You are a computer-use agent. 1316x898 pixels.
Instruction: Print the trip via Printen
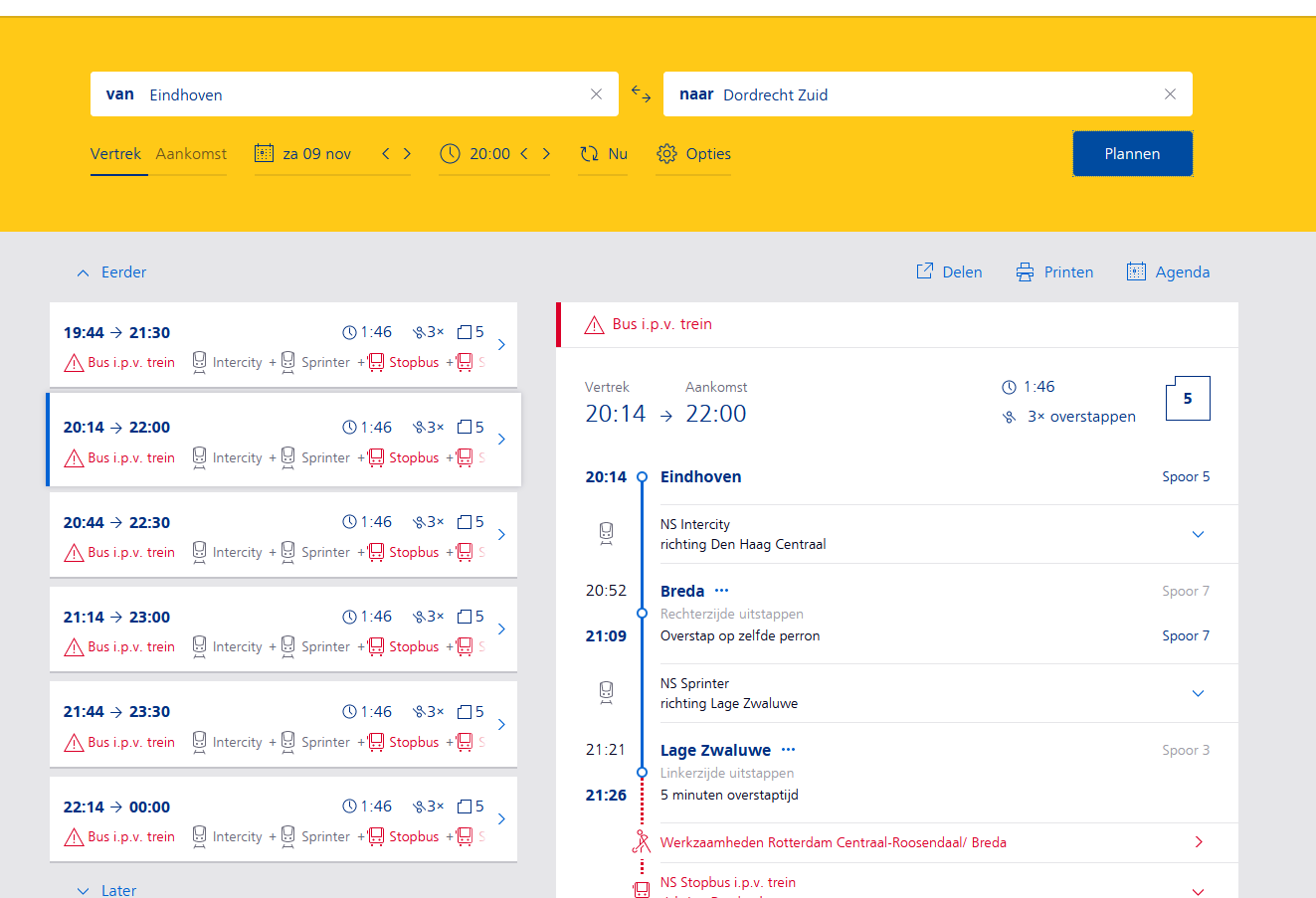coord(1054,272)
